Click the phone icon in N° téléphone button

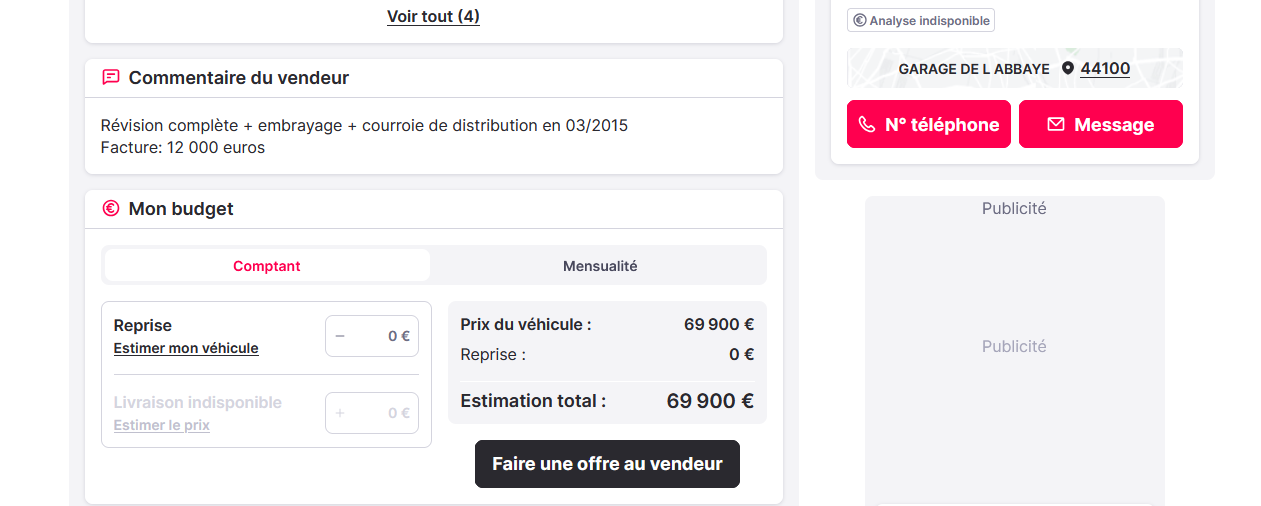coord(867,124)
